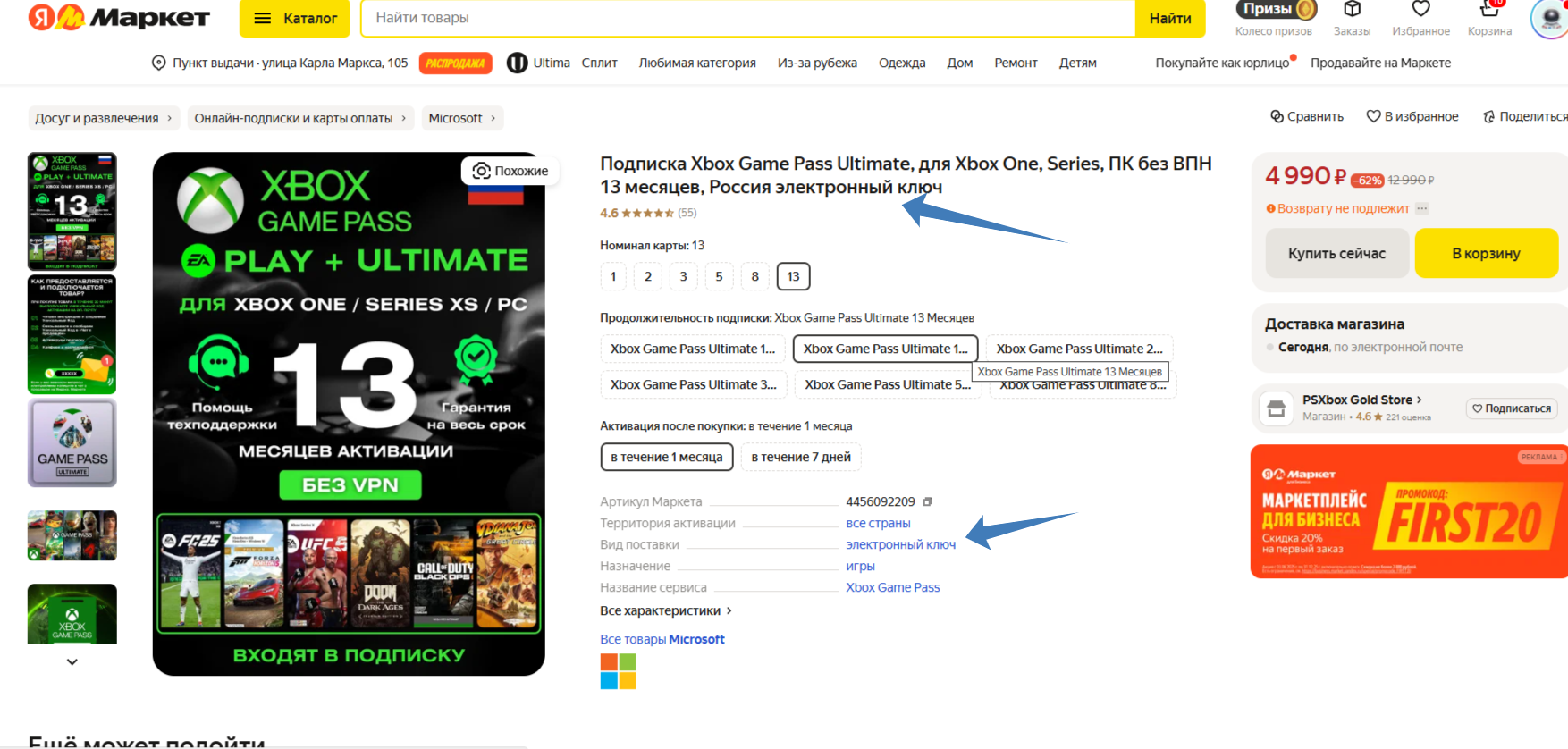Image resolution: width=1568 pixels, height=749 pixels.
Task: Select the game covers collage thumbnail
Action: click(72, 535)
